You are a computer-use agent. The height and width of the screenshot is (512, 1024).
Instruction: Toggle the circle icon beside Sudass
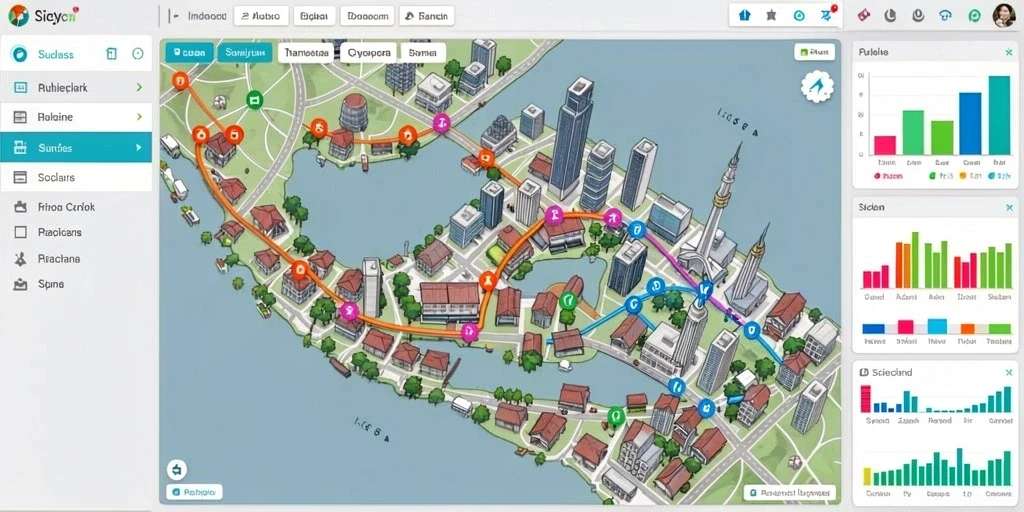tap(138, 54)
